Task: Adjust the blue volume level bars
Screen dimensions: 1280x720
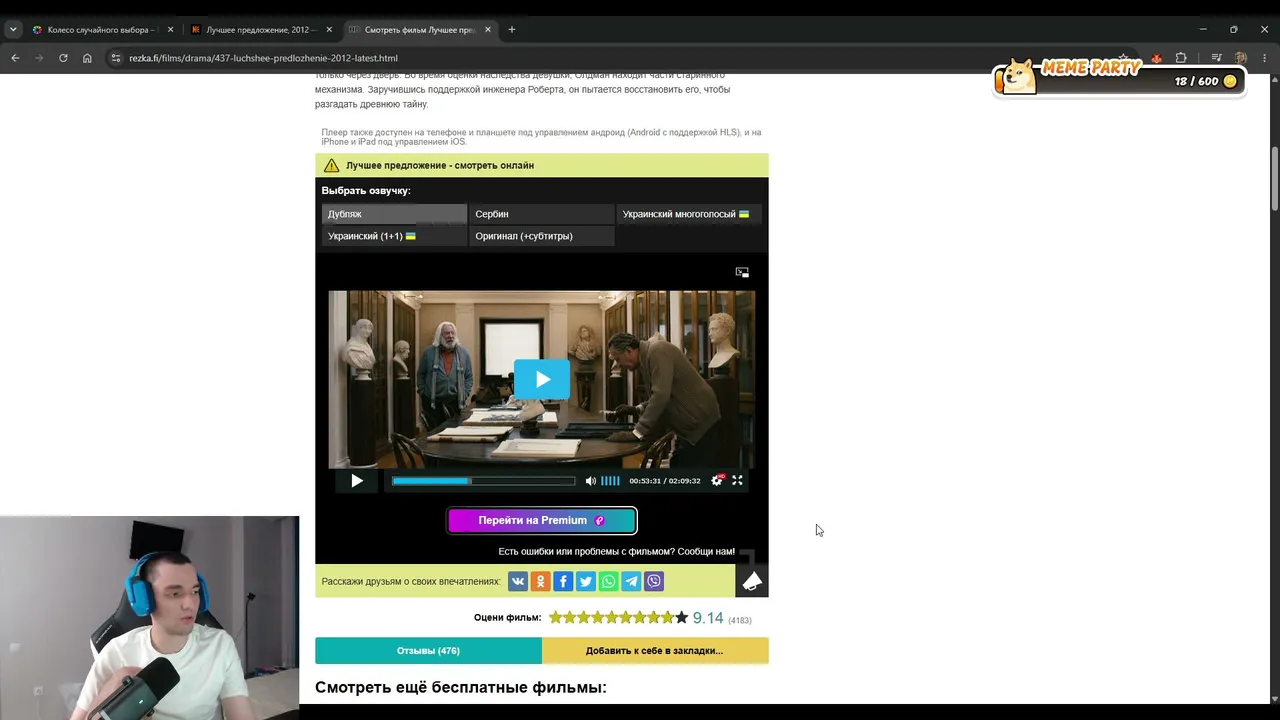Action: [610, 481]
